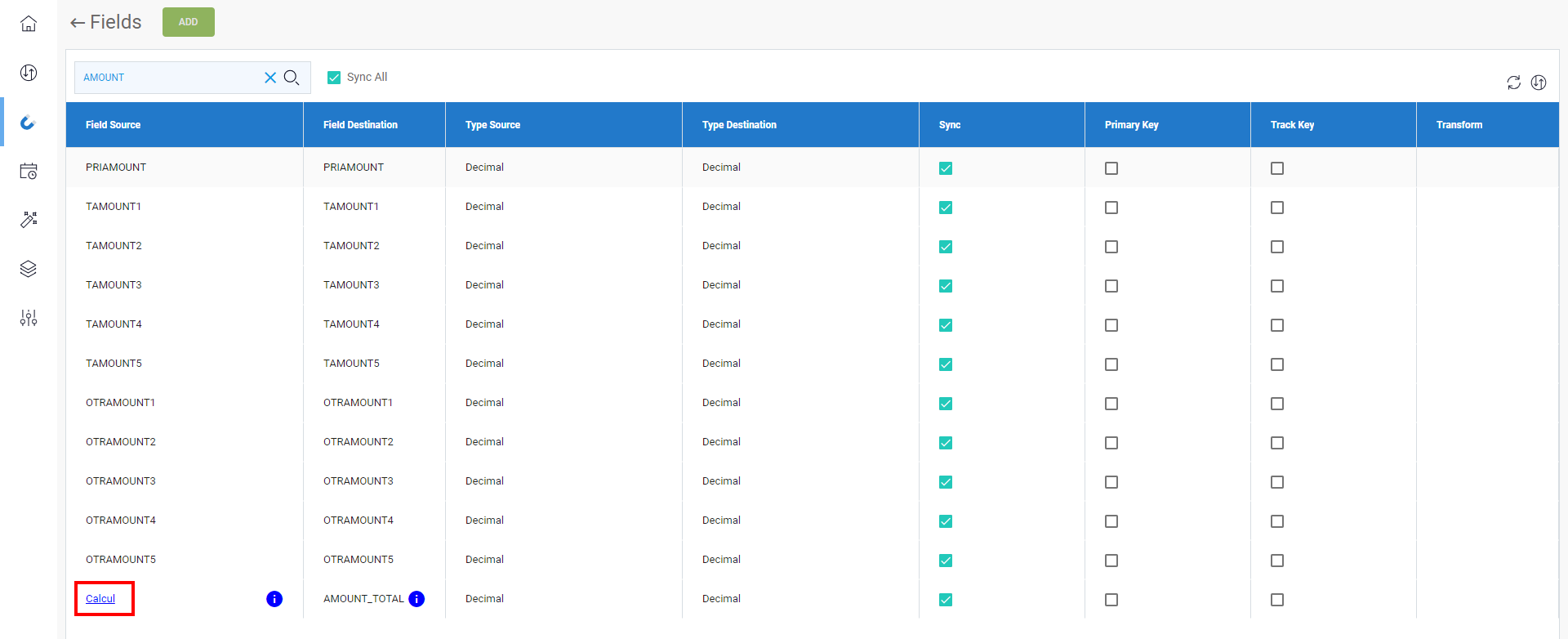1568x639 pixels.
Task: Enable Track Key for OTRAMOUNT3 row
Action: 1277,482
